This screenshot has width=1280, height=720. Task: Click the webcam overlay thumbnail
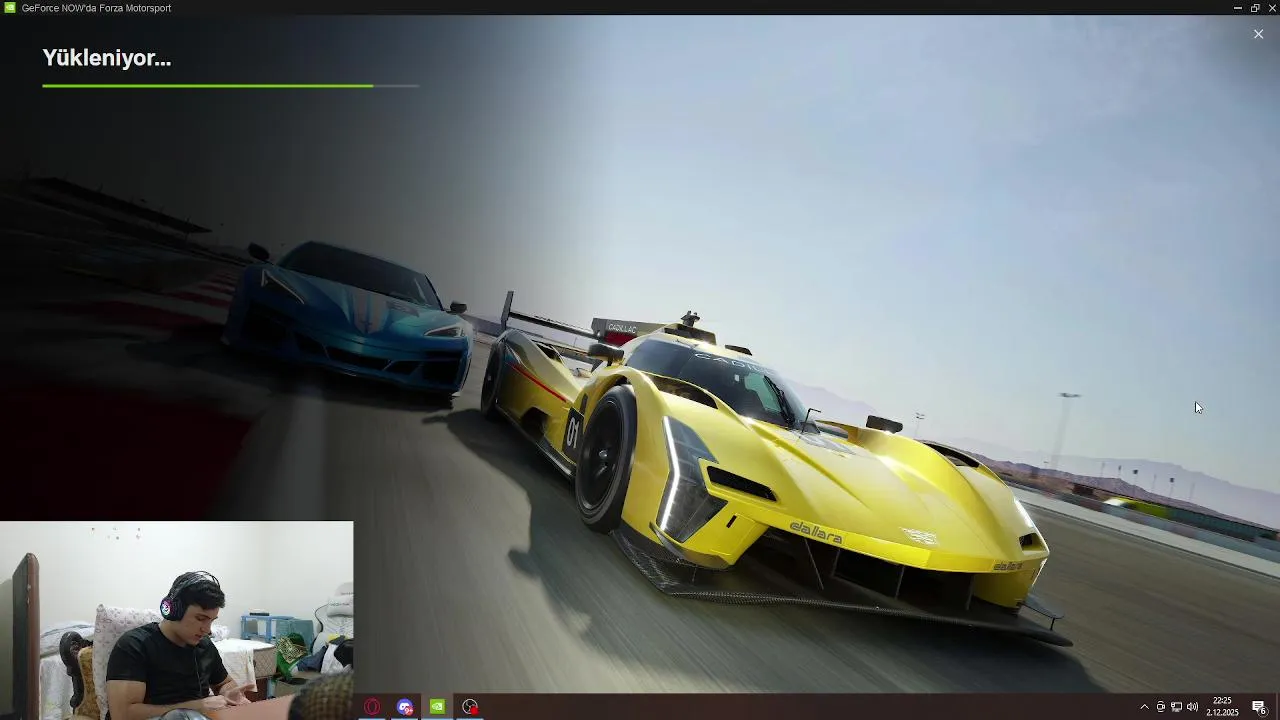click(176, 620)
